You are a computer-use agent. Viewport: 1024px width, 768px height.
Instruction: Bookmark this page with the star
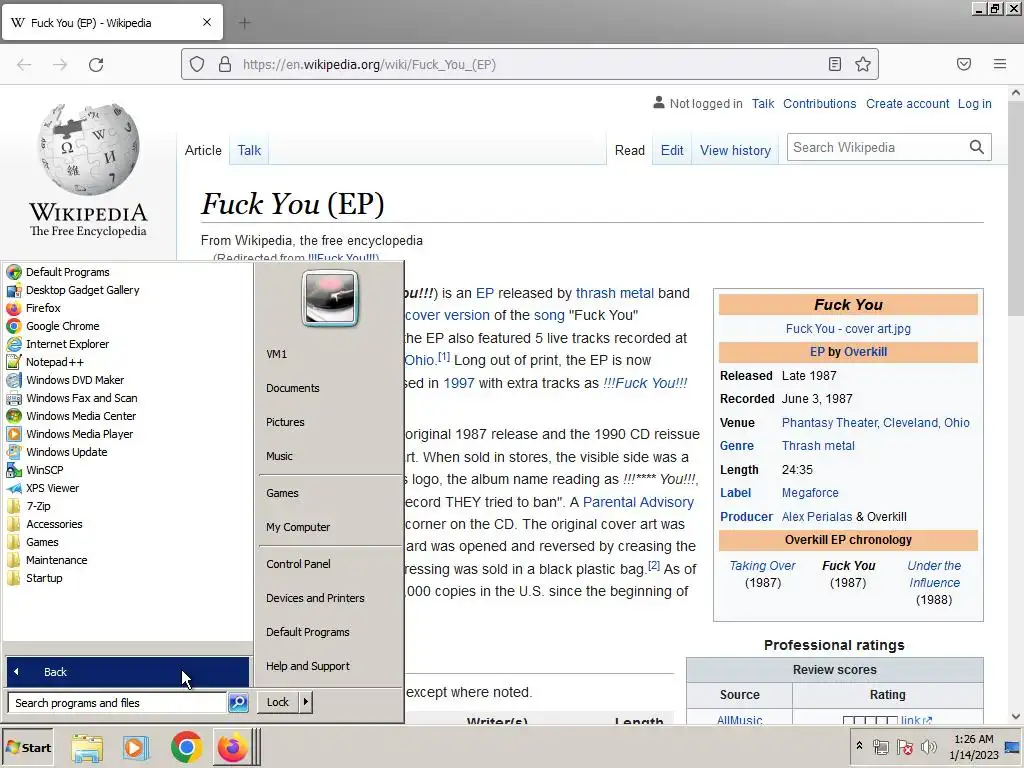point(863,64)
